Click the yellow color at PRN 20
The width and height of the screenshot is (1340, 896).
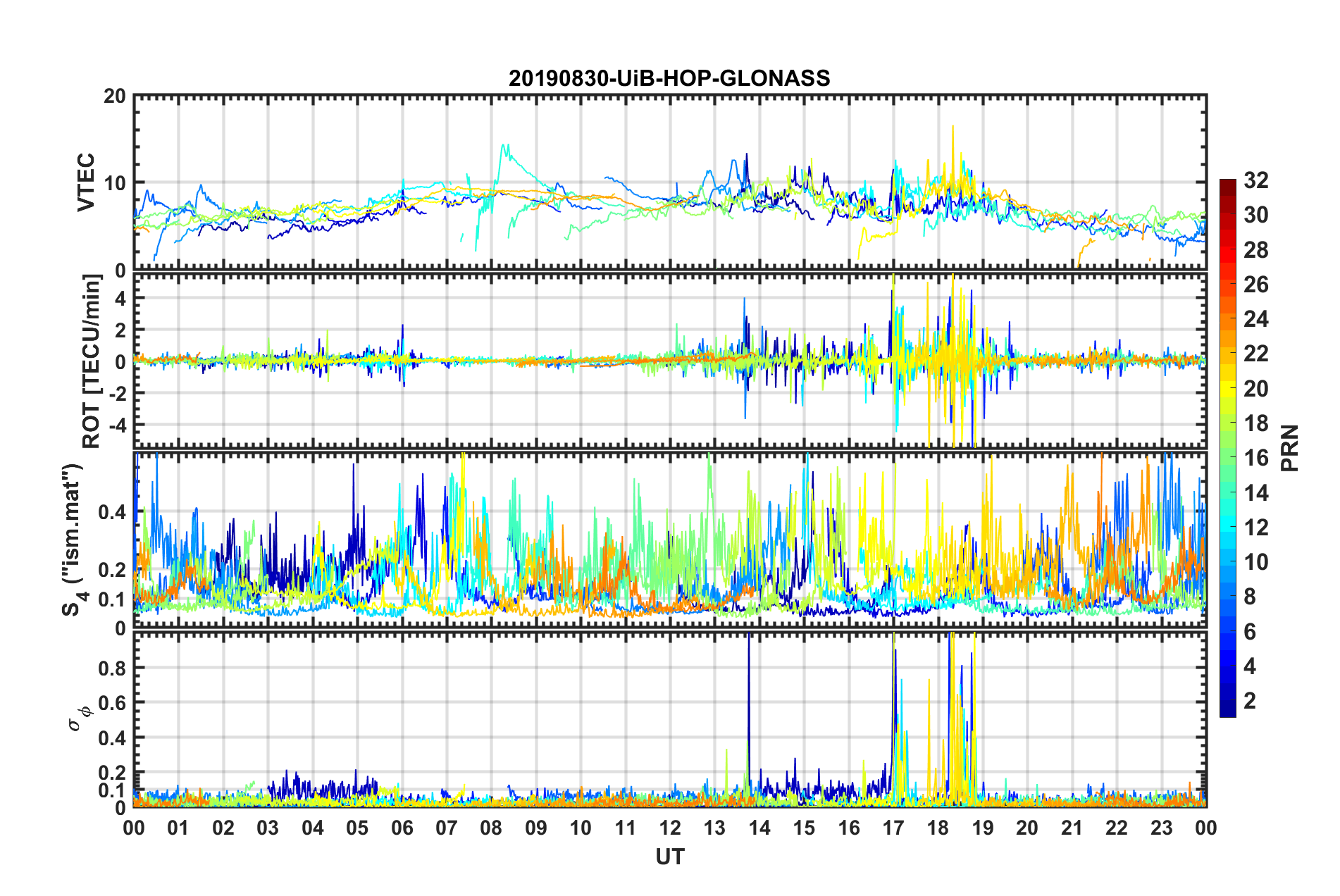pyautogui.click(x=1227, y=388)
